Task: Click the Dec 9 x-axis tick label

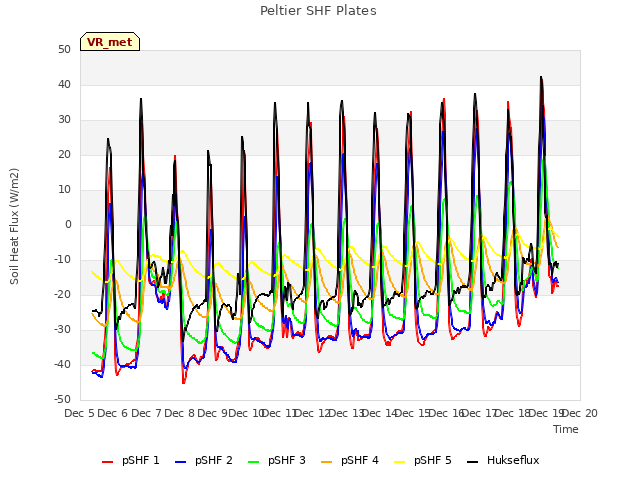Action: (x=213, y=413)
